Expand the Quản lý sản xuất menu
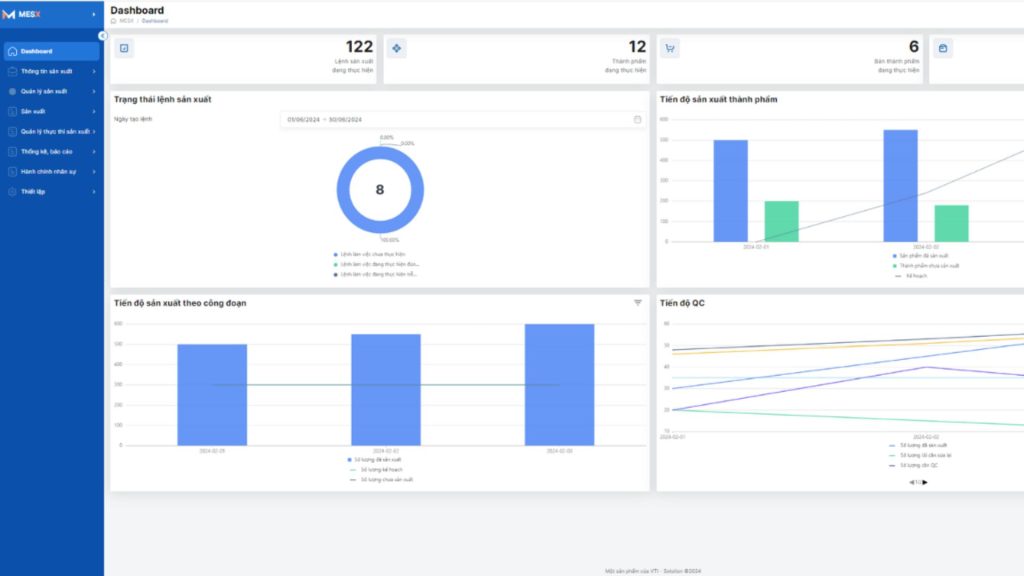This screenshot has width=1024, height=576. [52, 91]
